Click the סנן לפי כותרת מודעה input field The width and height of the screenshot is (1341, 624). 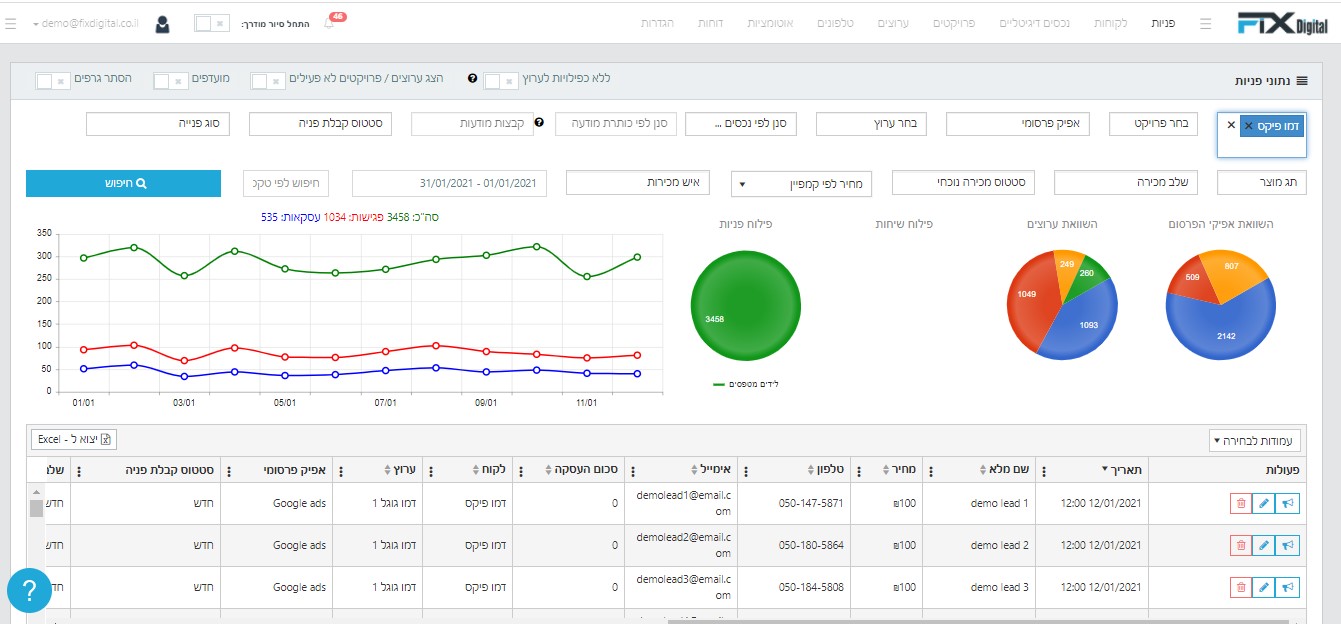click(x=617, y=124)
